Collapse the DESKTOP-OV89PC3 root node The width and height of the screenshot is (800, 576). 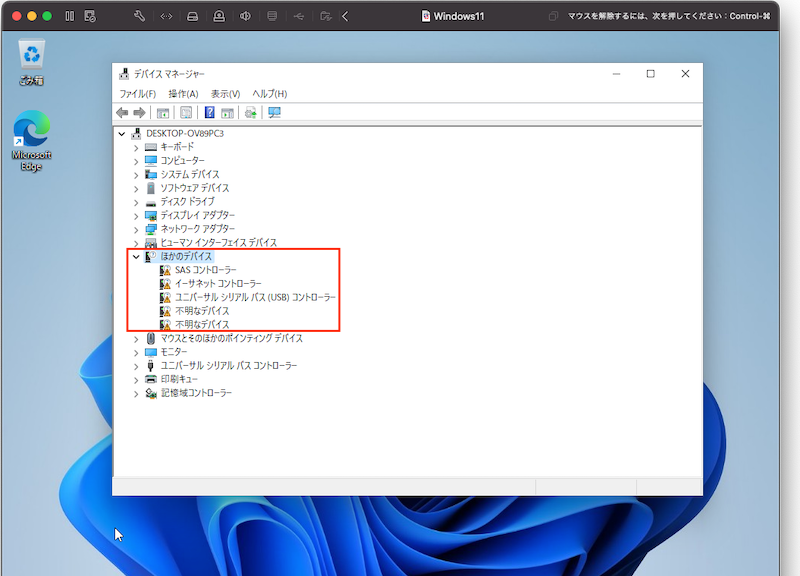pos(121,134)
